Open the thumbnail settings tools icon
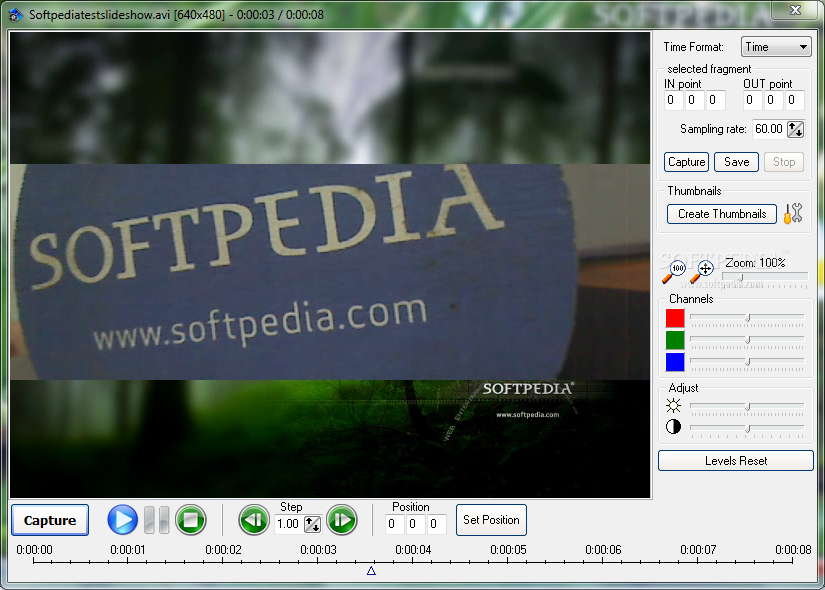Image resolution: width=825 pixels, height=590 pixels. coord(793,214)
